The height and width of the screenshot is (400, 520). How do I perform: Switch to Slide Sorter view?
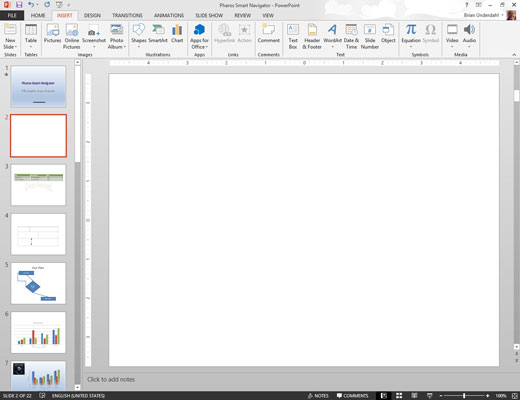click(x=399, y=396)
